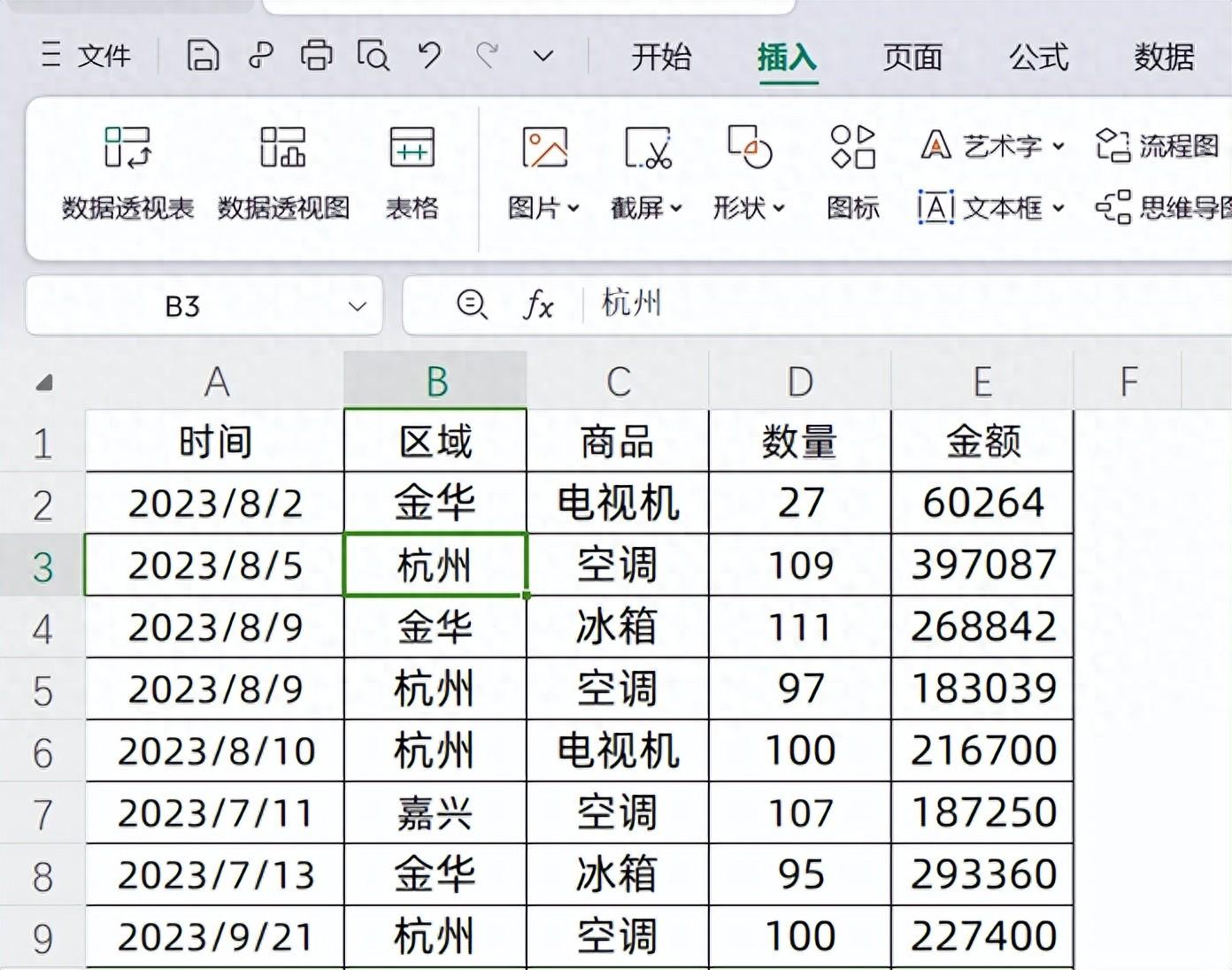Insert a 表格 table
The height and width of the screenshot is (970, 1232).
click(x=410, y=173)
